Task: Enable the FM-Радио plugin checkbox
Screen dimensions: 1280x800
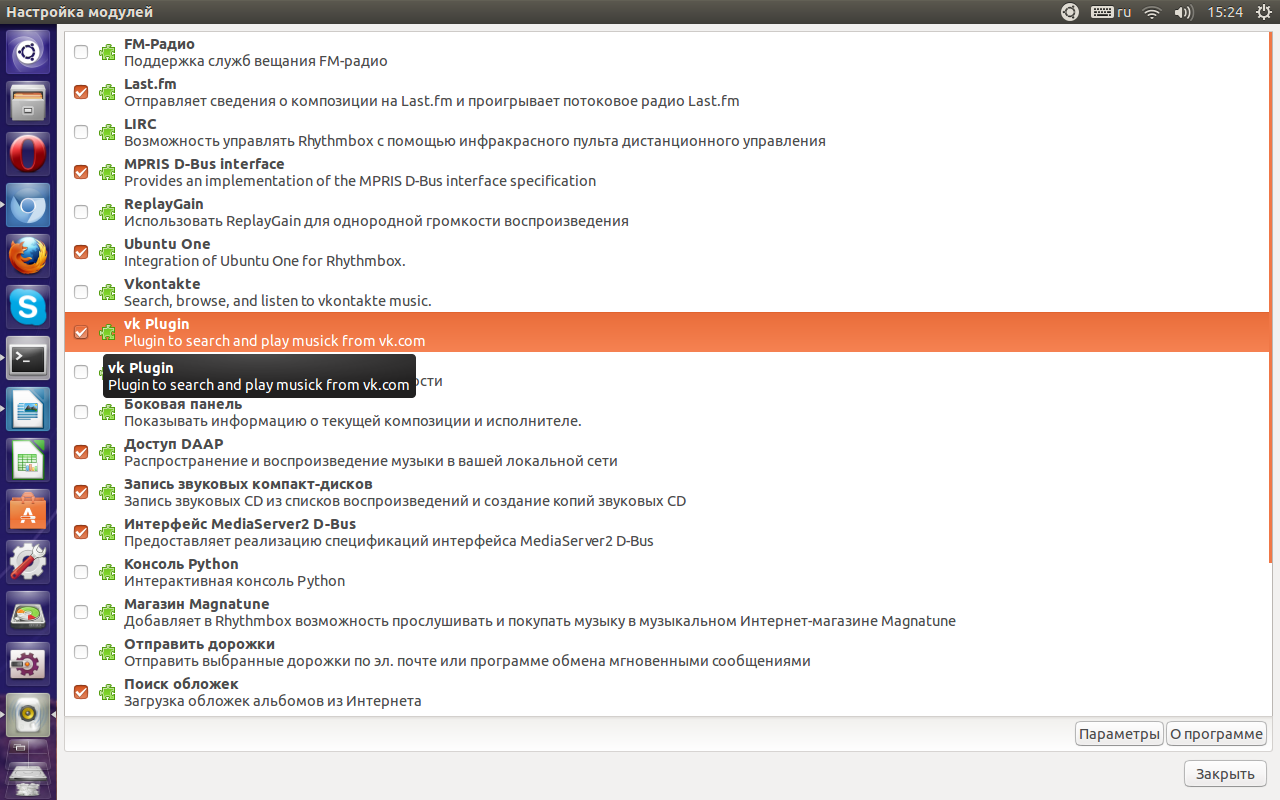Action: point(81,52)
